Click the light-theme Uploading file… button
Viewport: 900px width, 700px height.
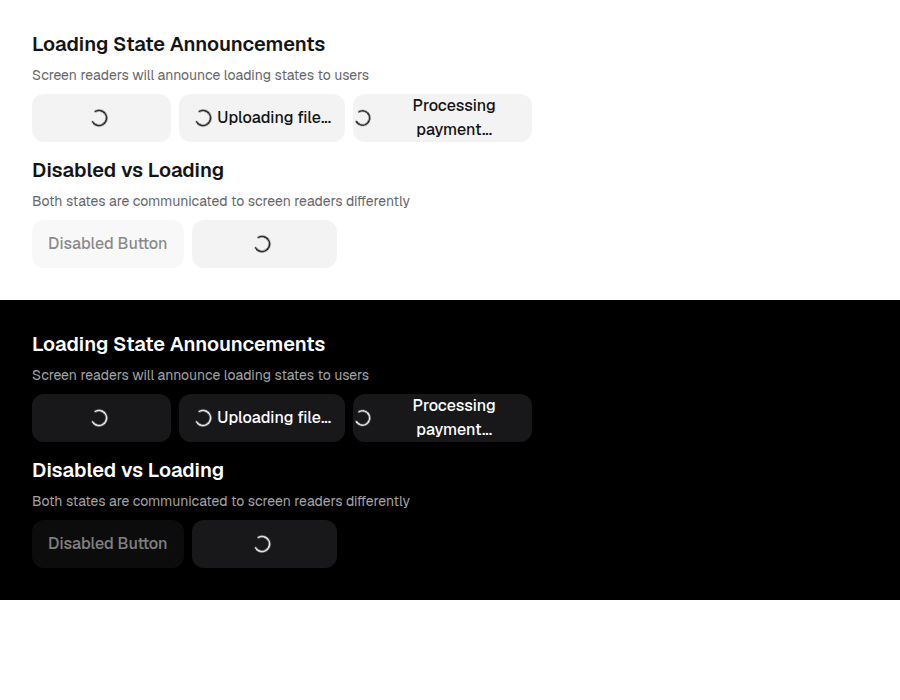pyautogui.click(x=262, y=118)
